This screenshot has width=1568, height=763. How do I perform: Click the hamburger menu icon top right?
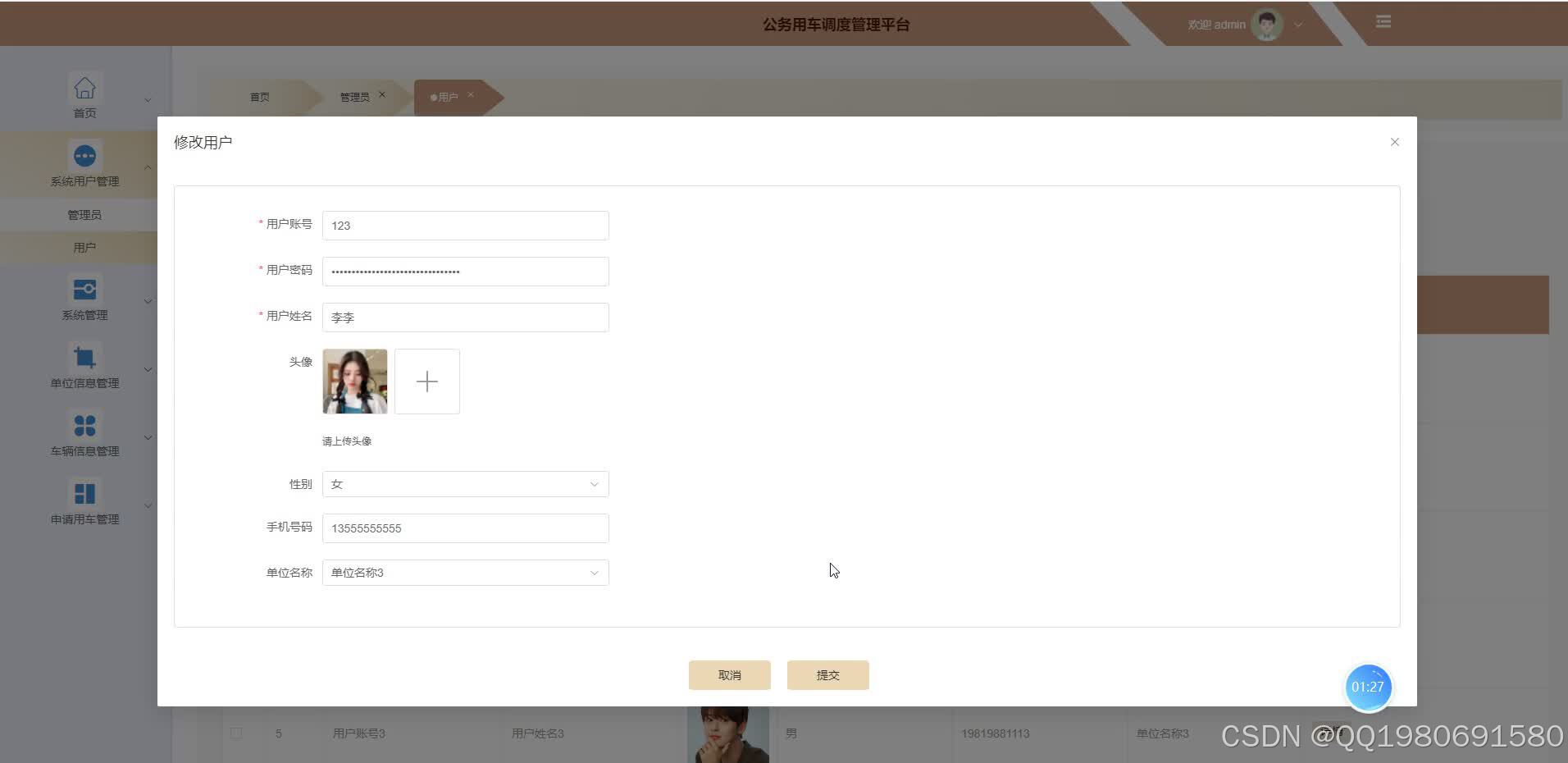pyautogui.click(x=1383, y=22)
